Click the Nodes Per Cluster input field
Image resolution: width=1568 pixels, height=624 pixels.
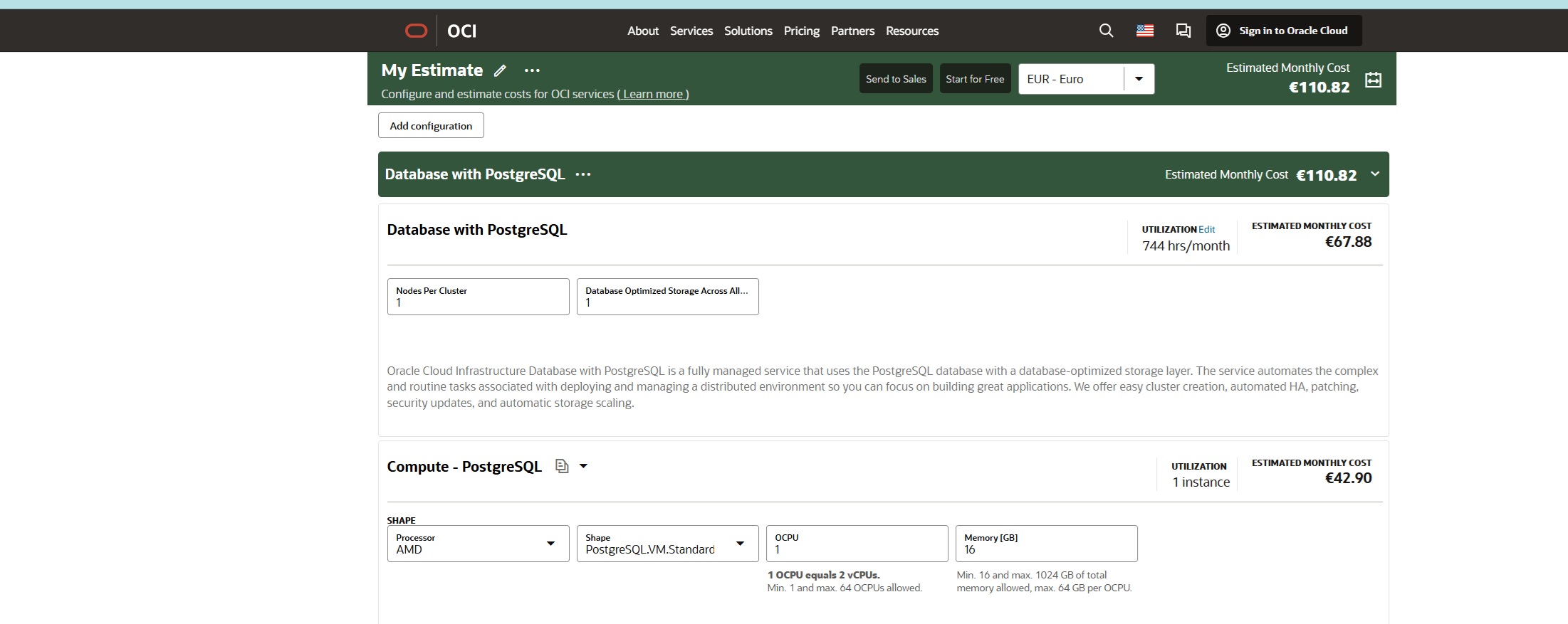[x=478, y=297]
